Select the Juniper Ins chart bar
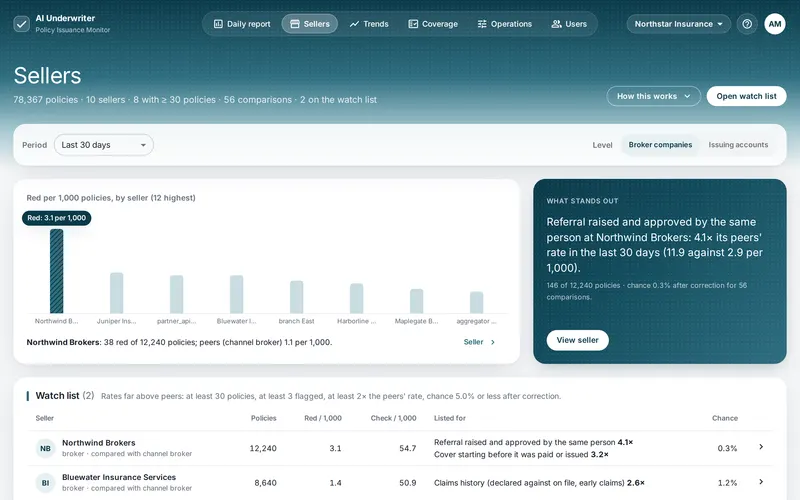This screenshot has height=500, width=800. point(116,293)
